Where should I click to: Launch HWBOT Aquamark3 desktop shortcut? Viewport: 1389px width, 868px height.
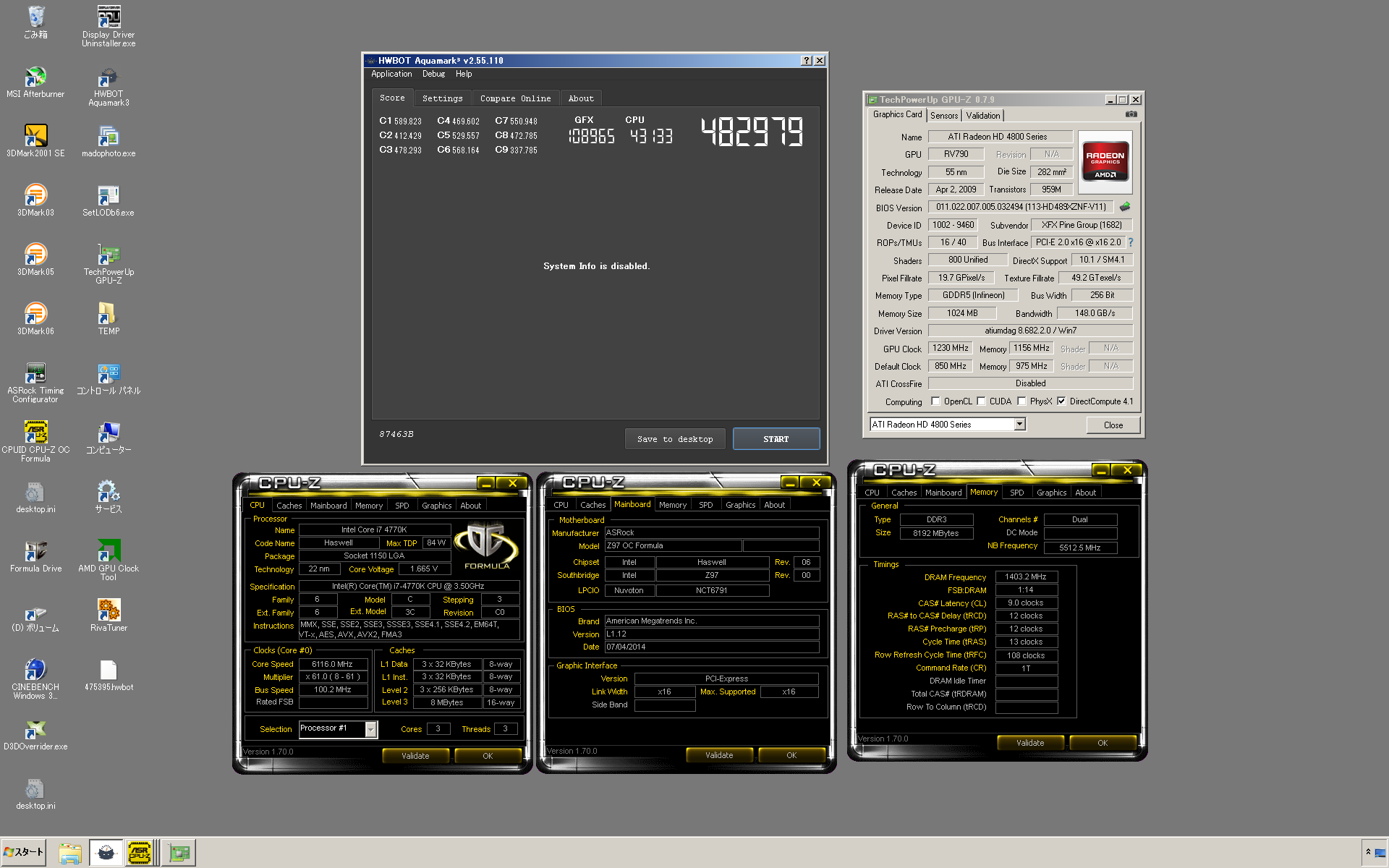point(109,86)
